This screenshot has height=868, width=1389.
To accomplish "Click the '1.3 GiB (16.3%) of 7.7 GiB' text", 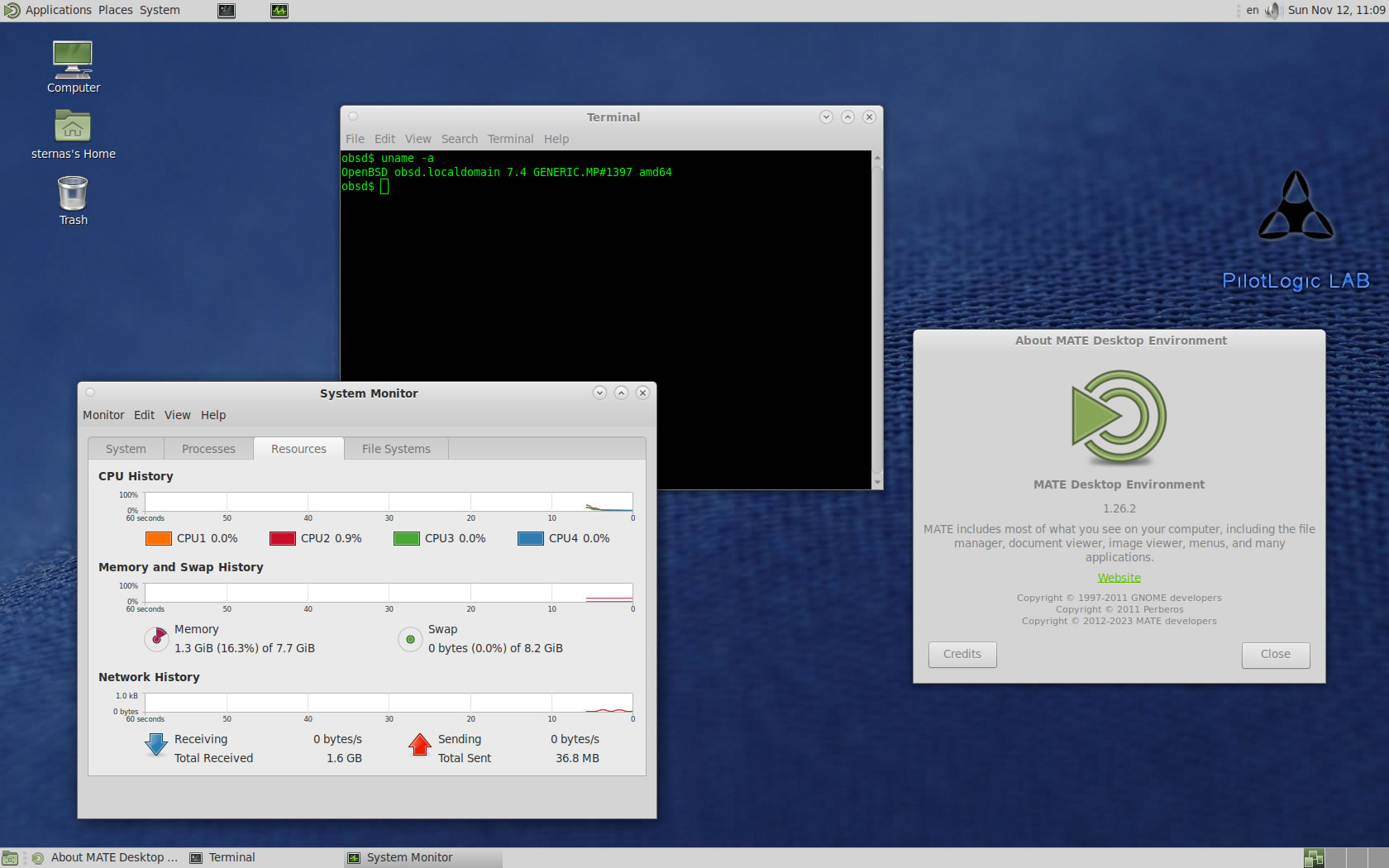I will pos(245,648).
